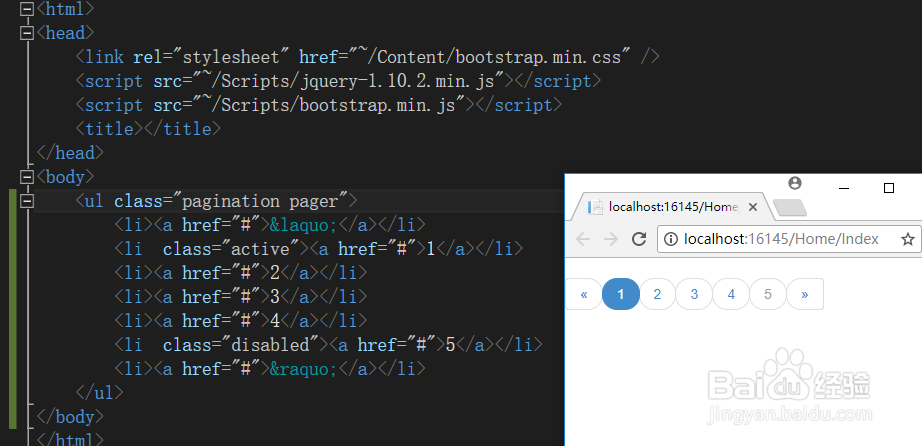Minimize the Chrome browser window

tap(844, 188)
